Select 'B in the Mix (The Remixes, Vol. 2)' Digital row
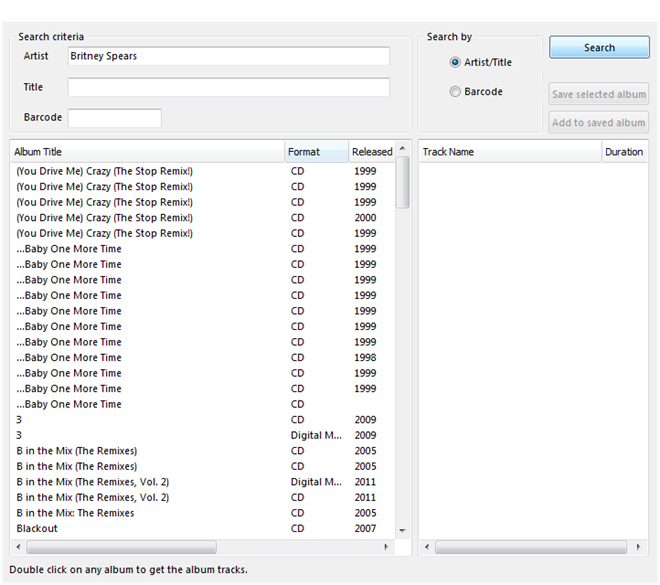Screen dimensions: 660x585 point(203,482)
